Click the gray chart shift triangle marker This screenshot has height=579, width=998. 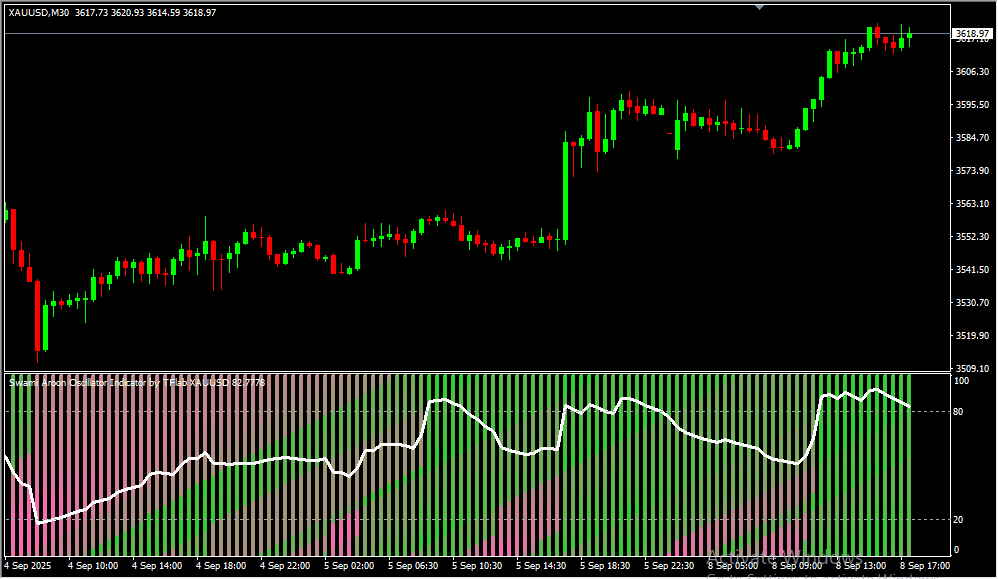pos(759,7)
